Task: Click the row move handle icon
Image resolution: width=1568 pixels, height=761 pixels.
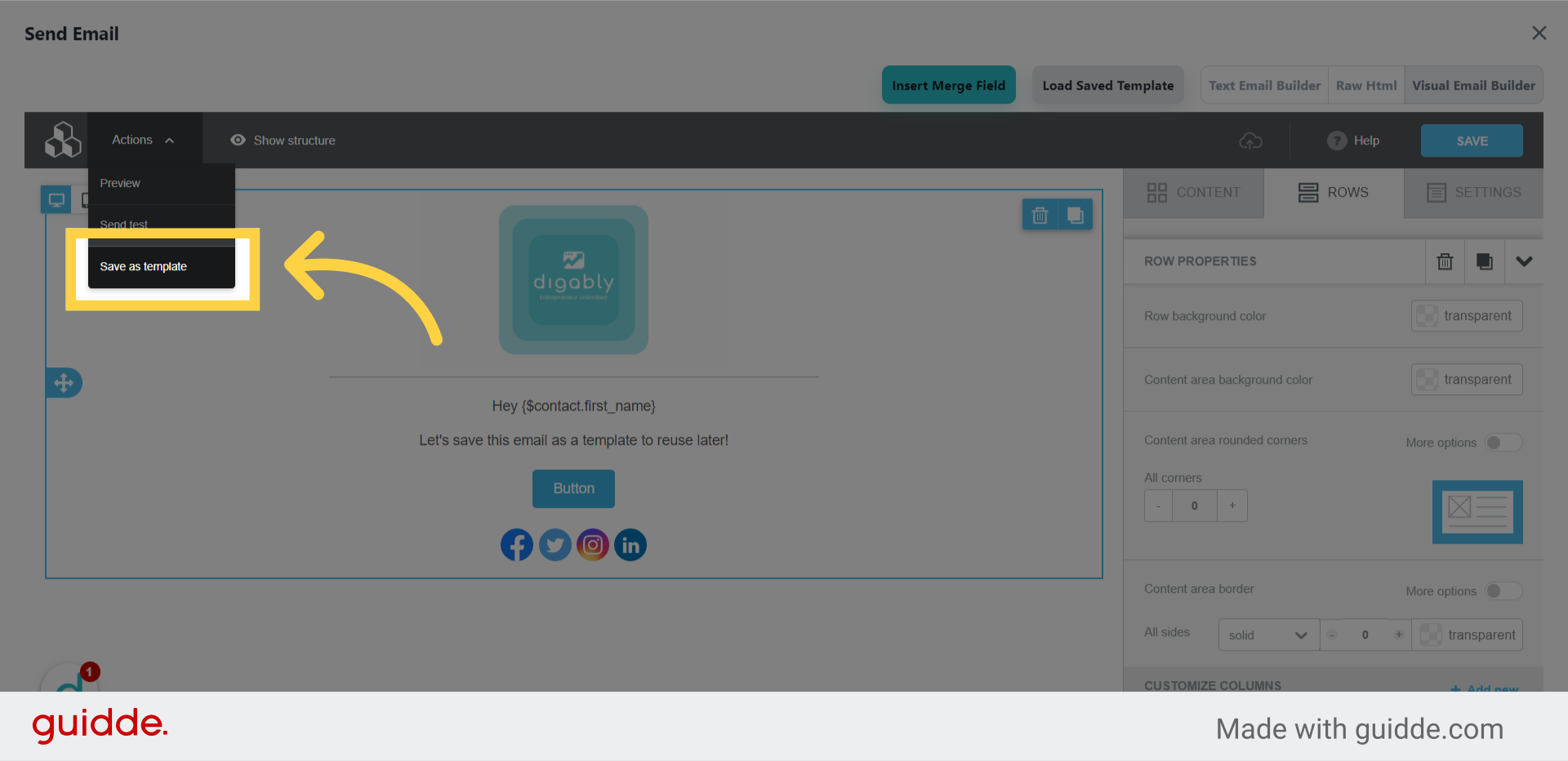Action: tap(64, 383)
